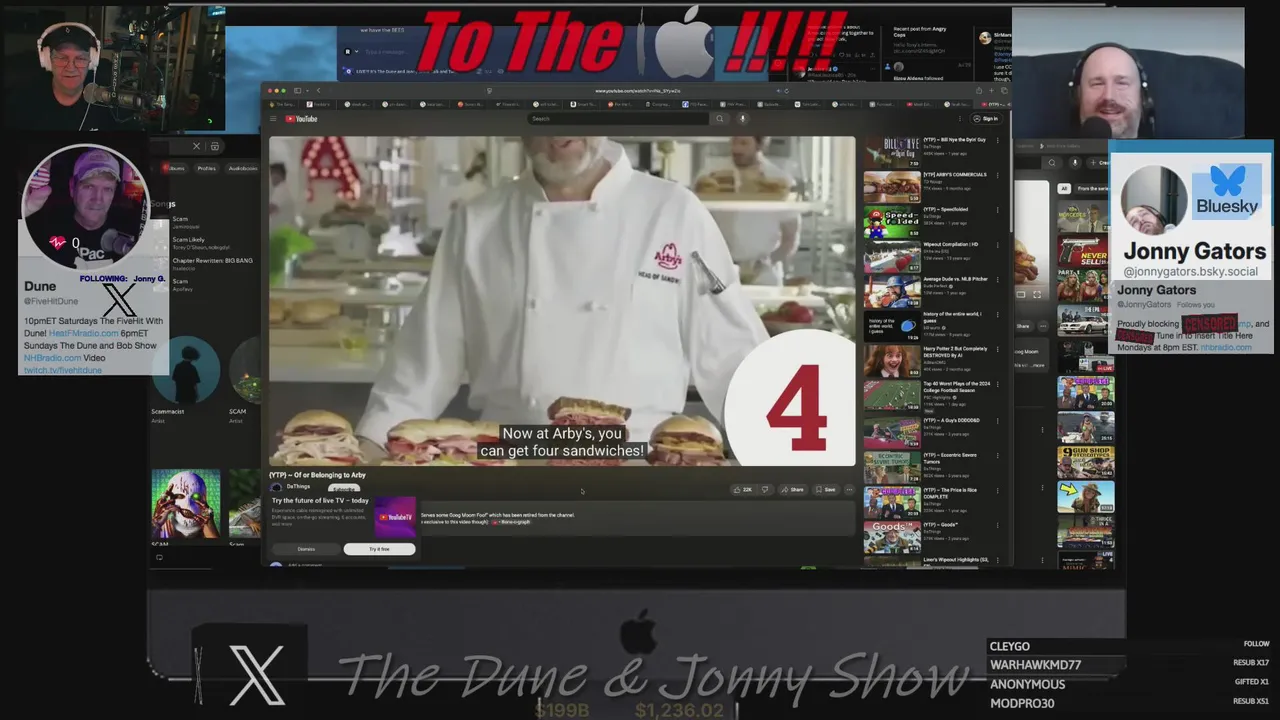The height and width of the screenshot is (720, 1280).
Task: Open The Price is Rice COMPLETE video
Action: [892, 503]
